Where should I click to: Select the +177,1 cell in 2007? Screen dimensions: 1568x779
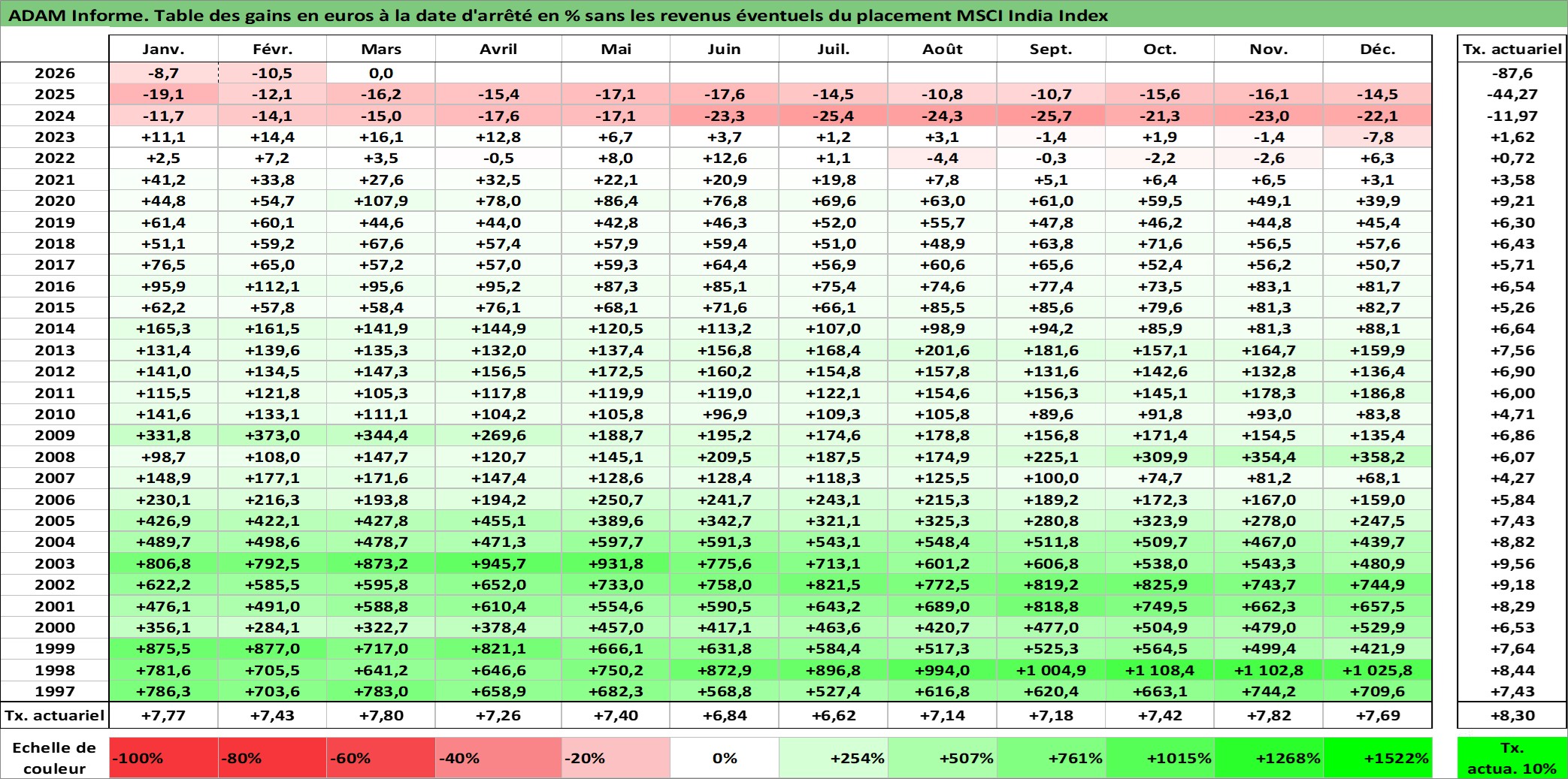point(272,478)
